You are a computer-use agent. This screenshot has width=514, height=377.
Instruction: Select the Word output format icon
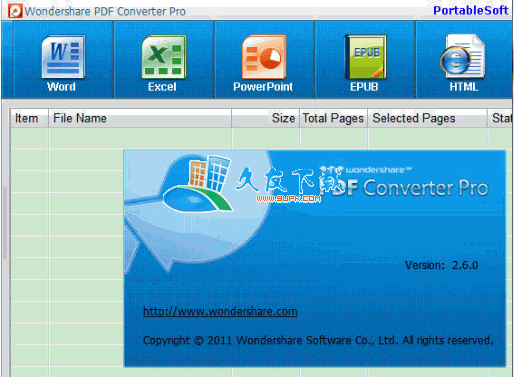point(63,57)
